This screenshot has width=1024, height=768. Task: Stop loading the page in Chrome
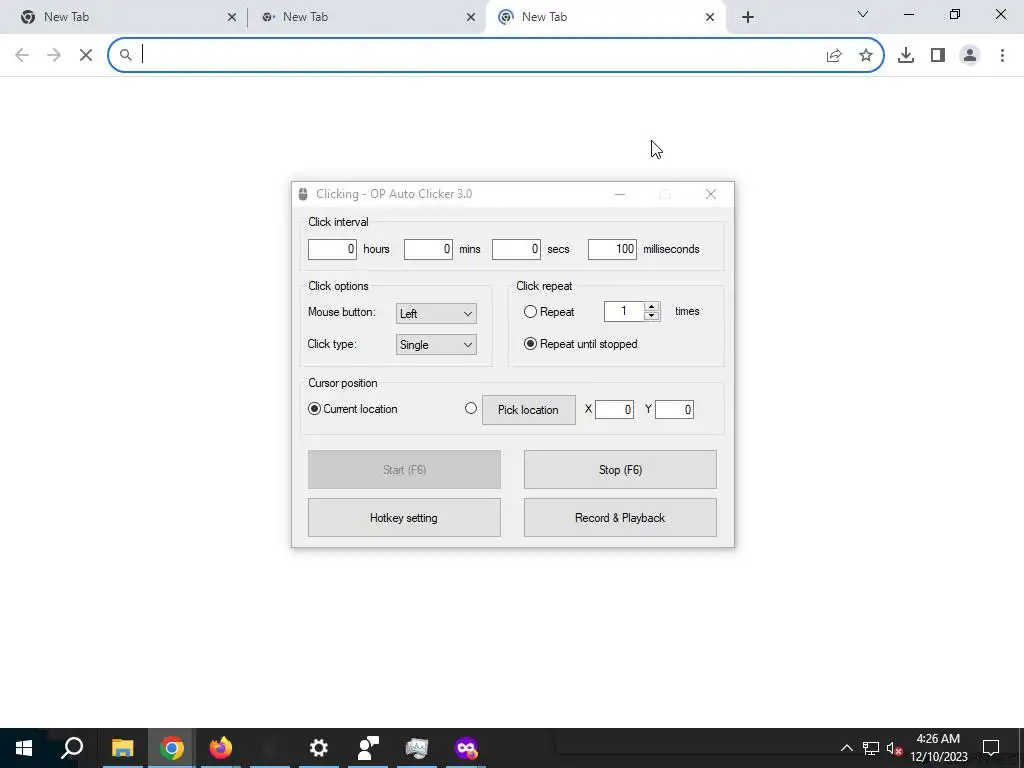point(86,55)
